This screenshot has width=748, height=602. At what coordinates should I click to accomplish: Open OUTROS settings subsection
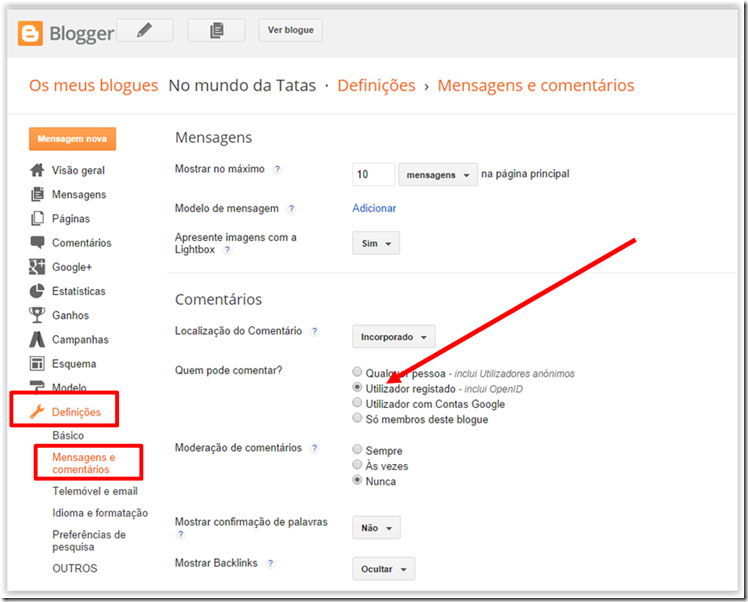point(75,569)
